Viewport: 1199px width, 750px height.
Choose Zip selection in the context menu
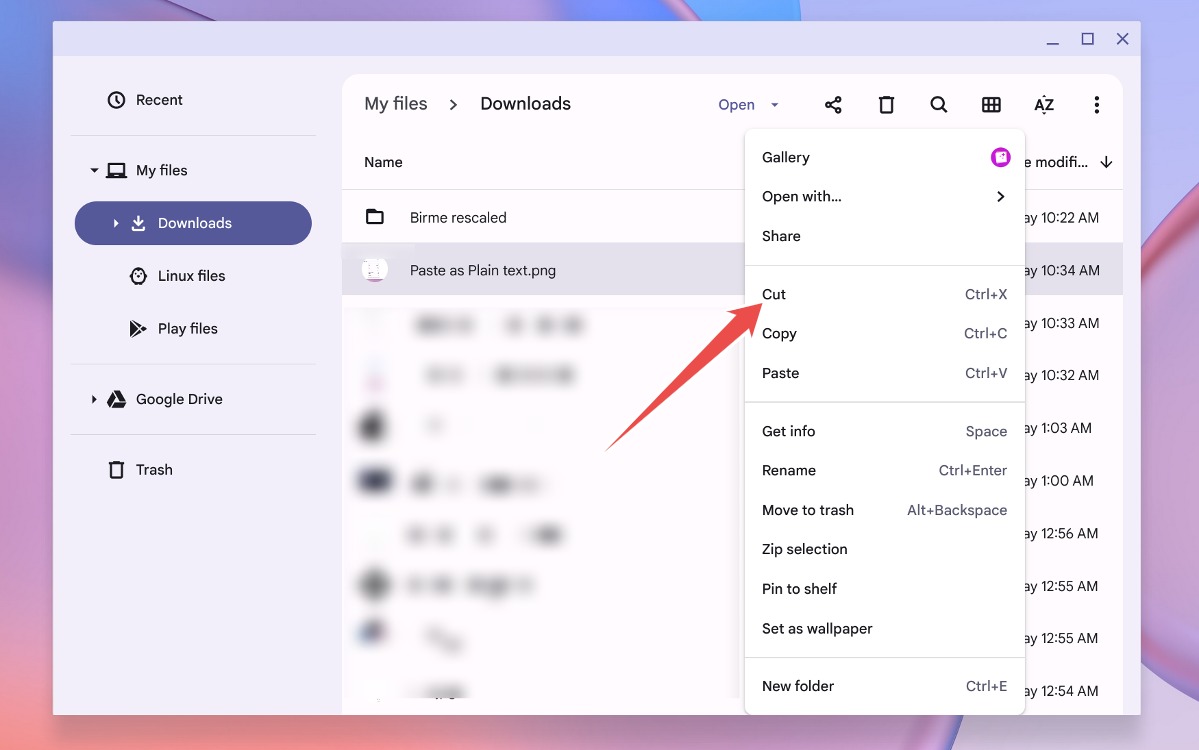[x=804, y=548]
